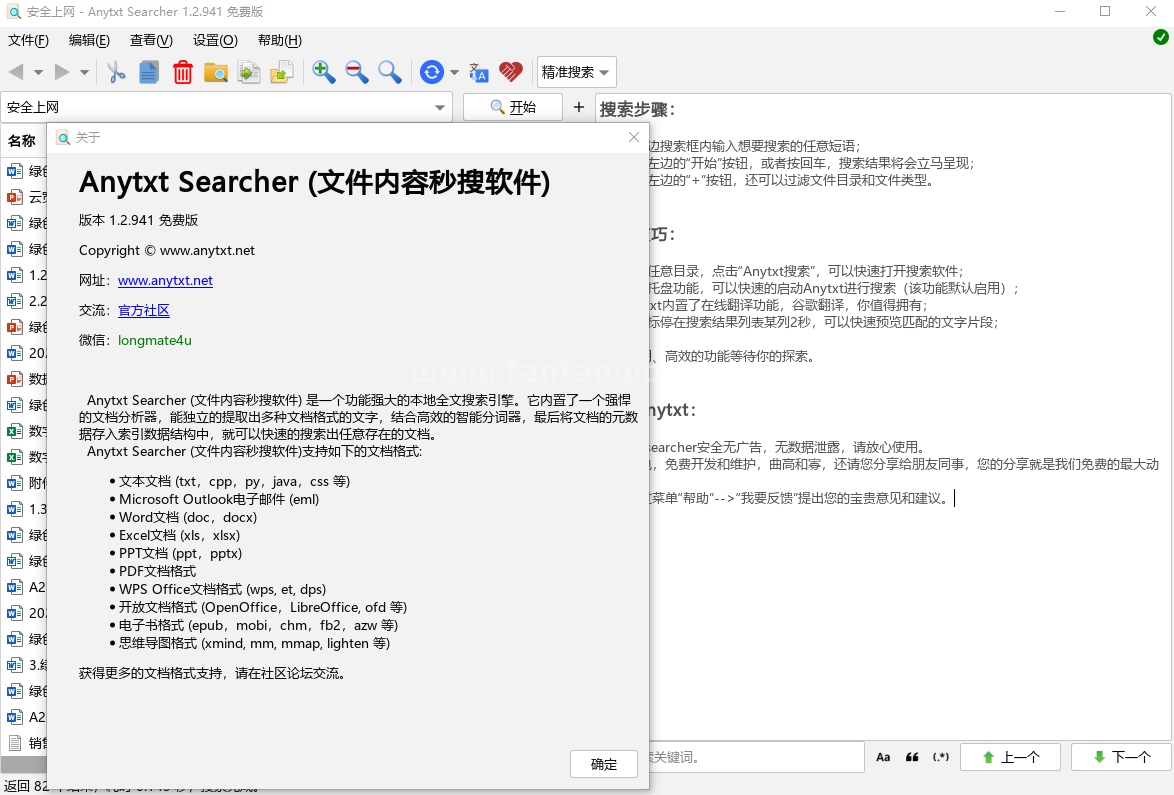This screenshot has height=795, width=1174.
Task: Open the 文件(F) menu
Action: coord(28,40)
